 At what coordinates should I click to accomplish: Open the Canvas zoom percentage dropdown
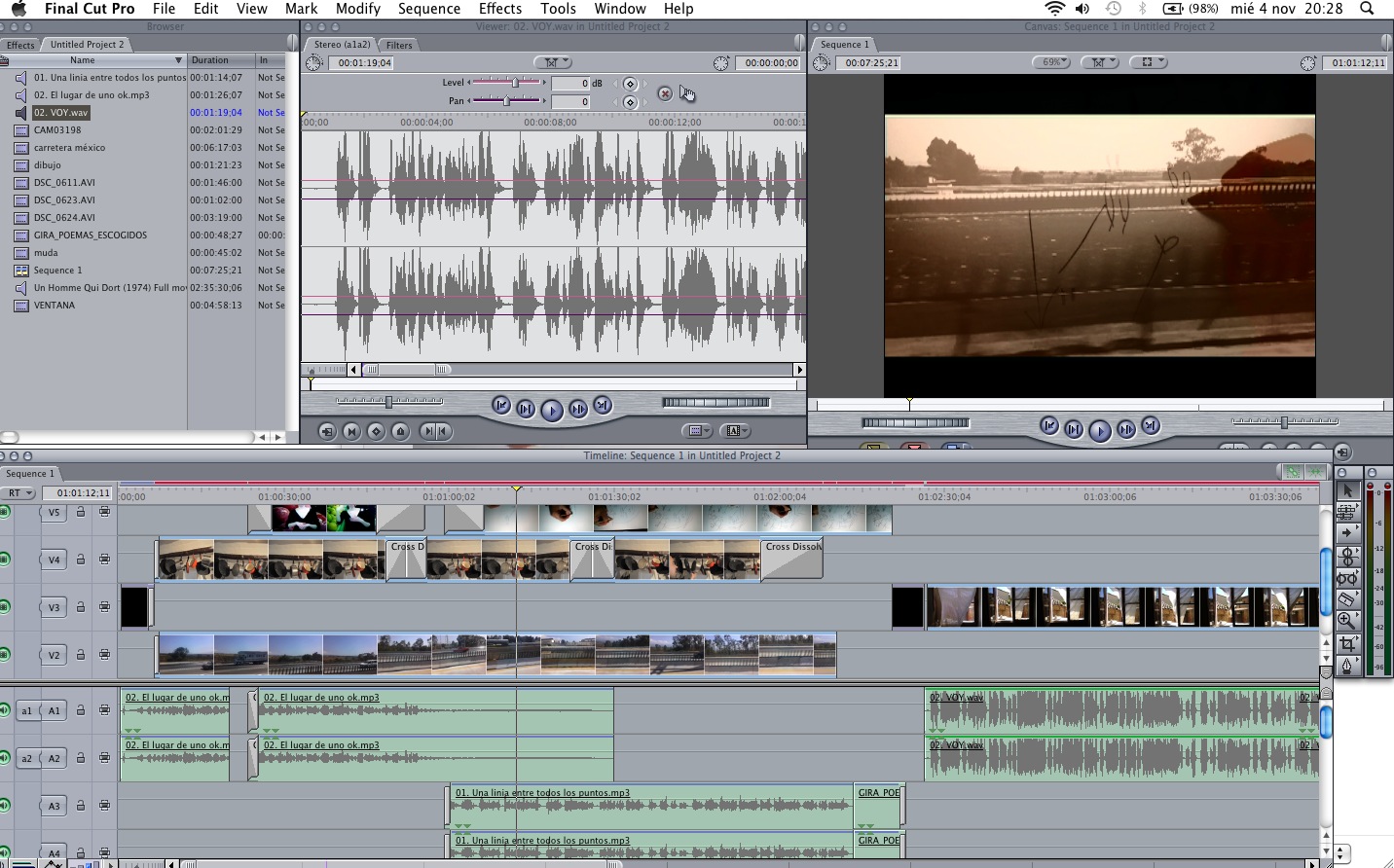(1051, 62)
